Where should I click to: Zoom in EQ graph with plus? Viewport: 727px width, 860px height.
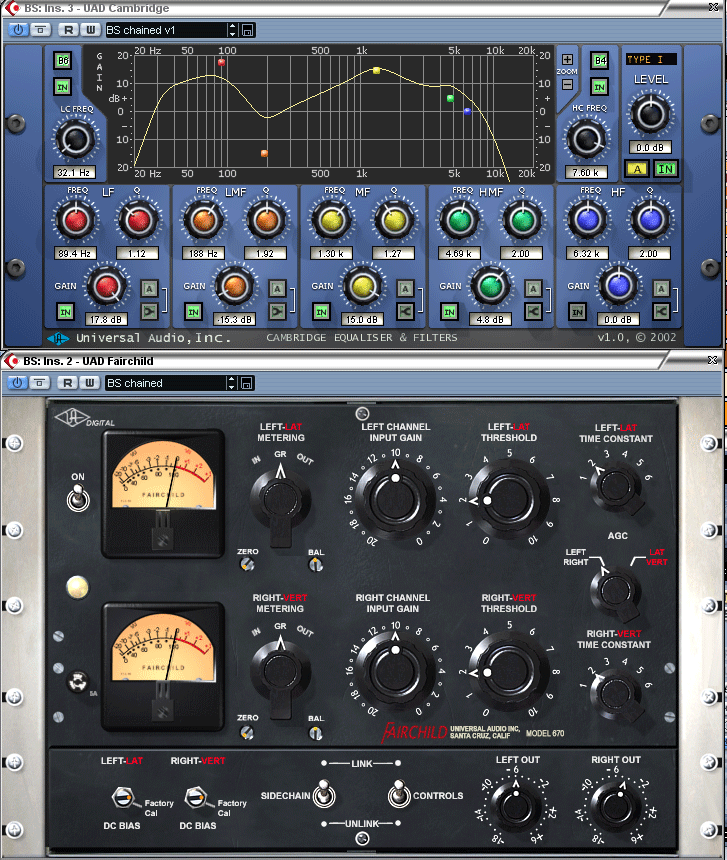click(567, 59)
